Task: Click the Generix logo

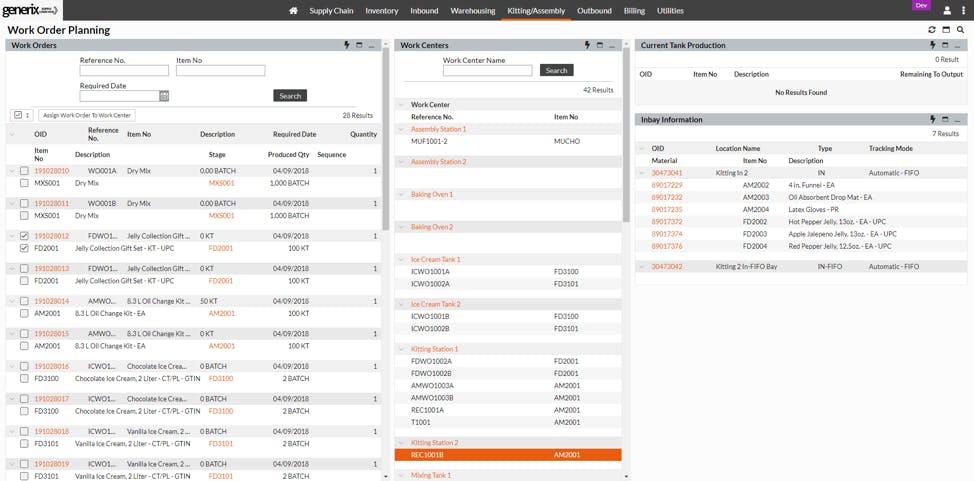Action: (x=30, y=10)
